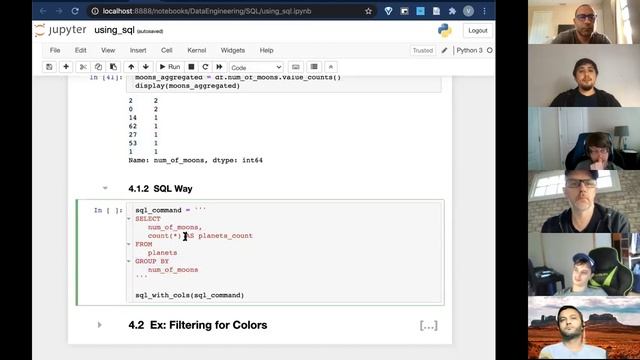Open the File menu
Screen dimensions: 640x360
pyautogui.click(x=55, y=51)
